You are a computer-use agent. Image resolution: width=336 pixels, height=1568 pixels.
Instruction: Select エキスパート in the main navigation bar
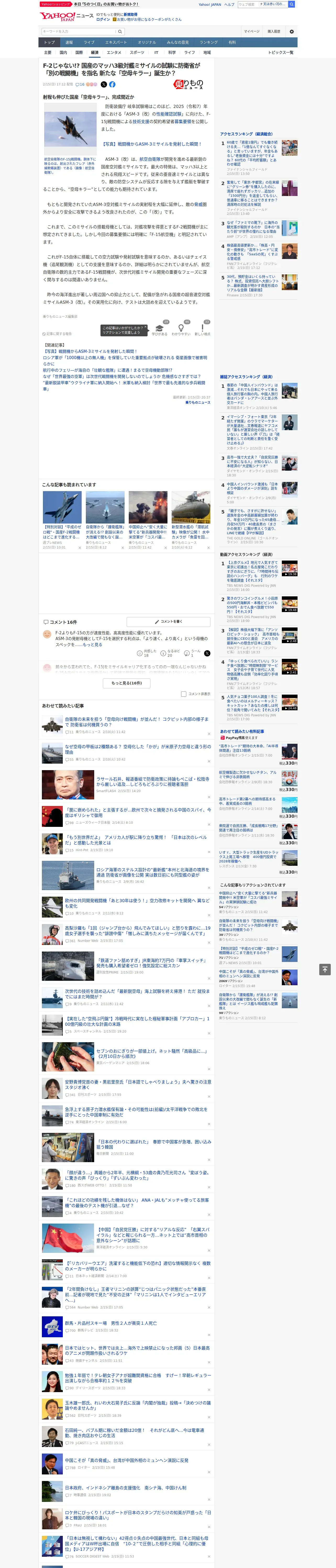click(x=116, y=42)
